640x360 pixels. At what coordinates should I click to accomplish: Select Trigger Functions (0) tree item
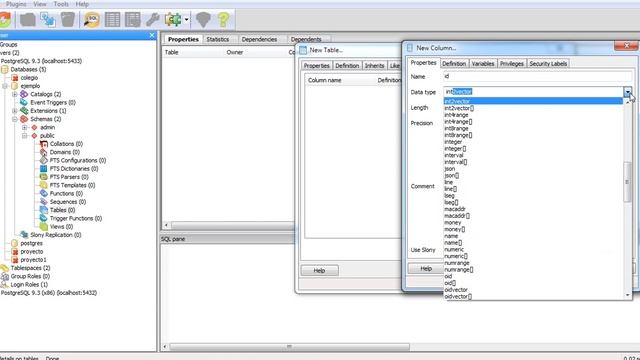point(76,218)
